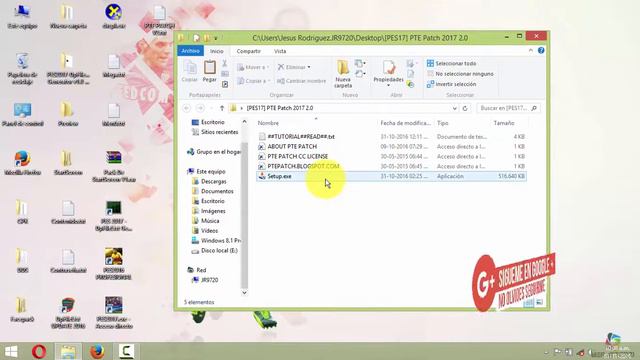Expand the Propiedades dropdown arrow
Screen dimensions: 640x360
(388, 85)
